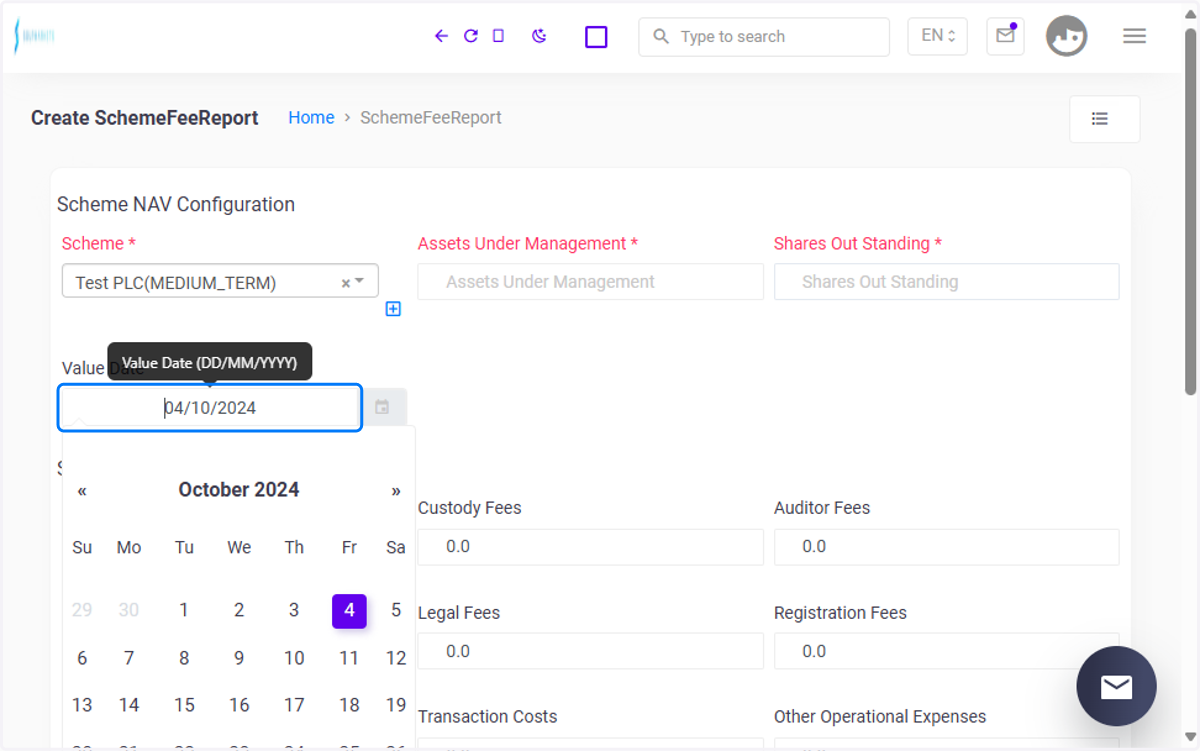
Task: Select October 16 in calendar
Action: click(239, 705)
